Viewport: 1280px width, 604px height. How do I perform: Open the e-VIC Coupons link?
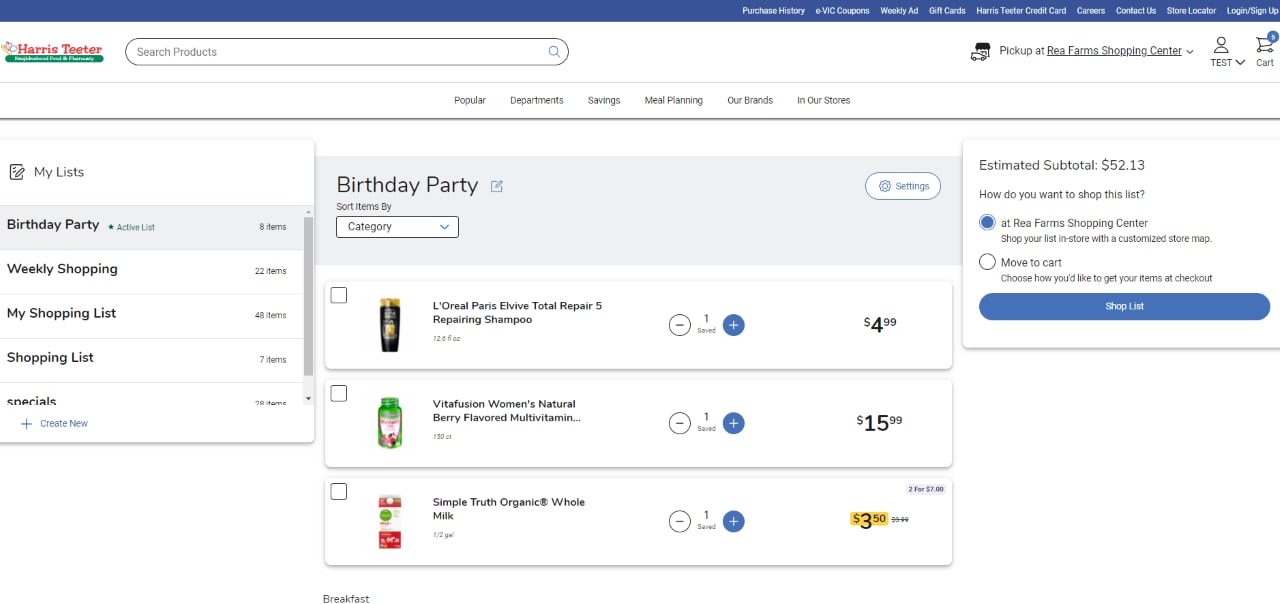842,11
